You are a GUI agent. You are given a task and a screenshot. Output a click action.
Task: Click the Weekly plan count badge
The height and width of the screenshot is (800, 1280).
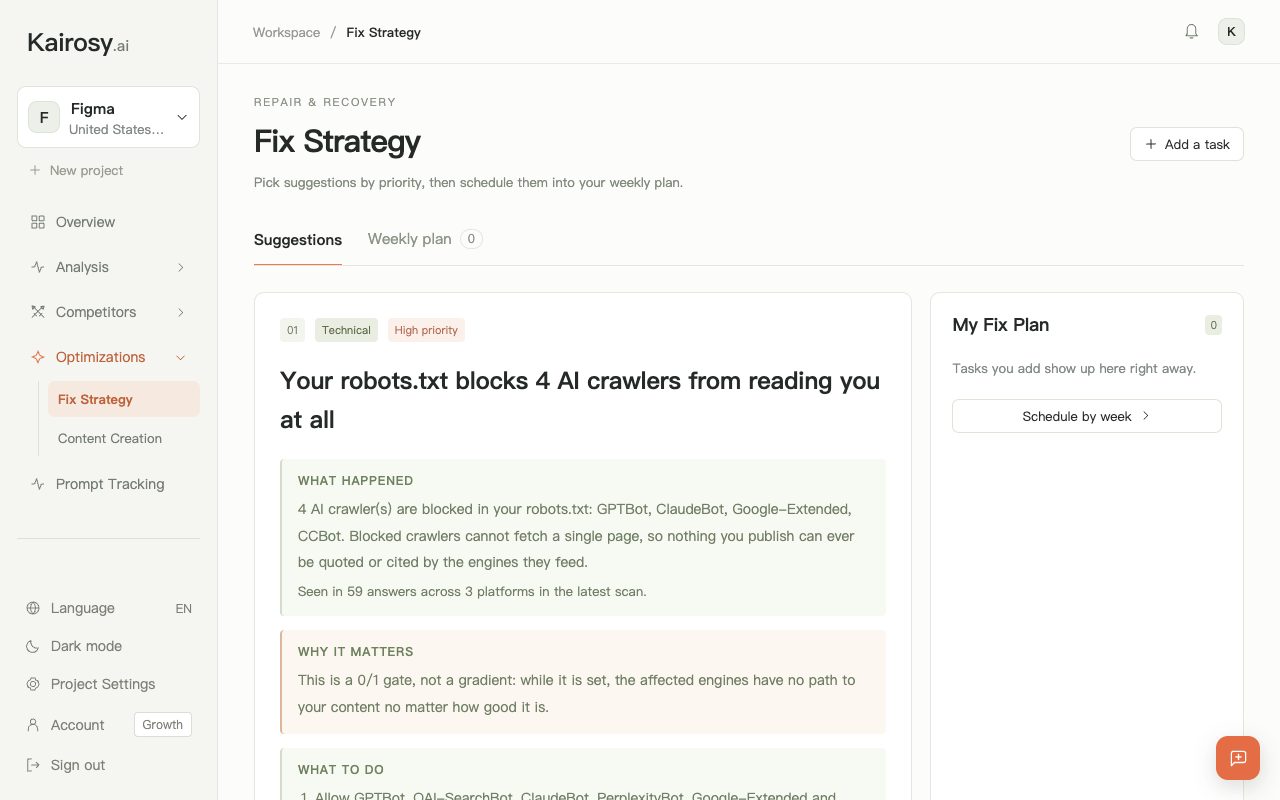coord(471,239)
